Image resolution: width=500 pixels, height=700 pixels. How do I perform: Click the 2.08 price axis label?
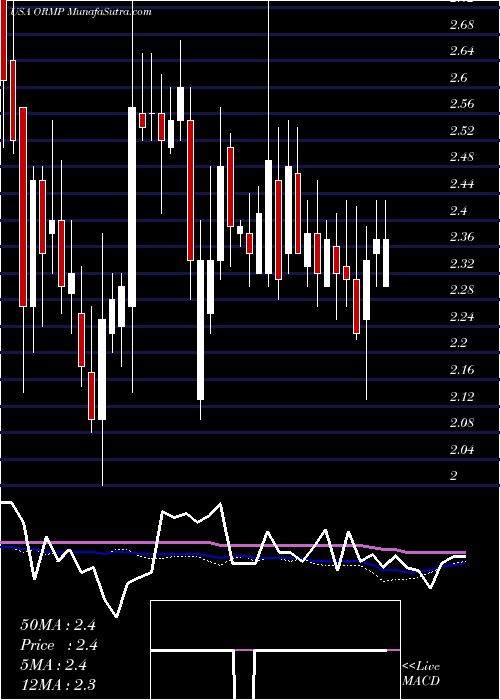pos(462,424)
